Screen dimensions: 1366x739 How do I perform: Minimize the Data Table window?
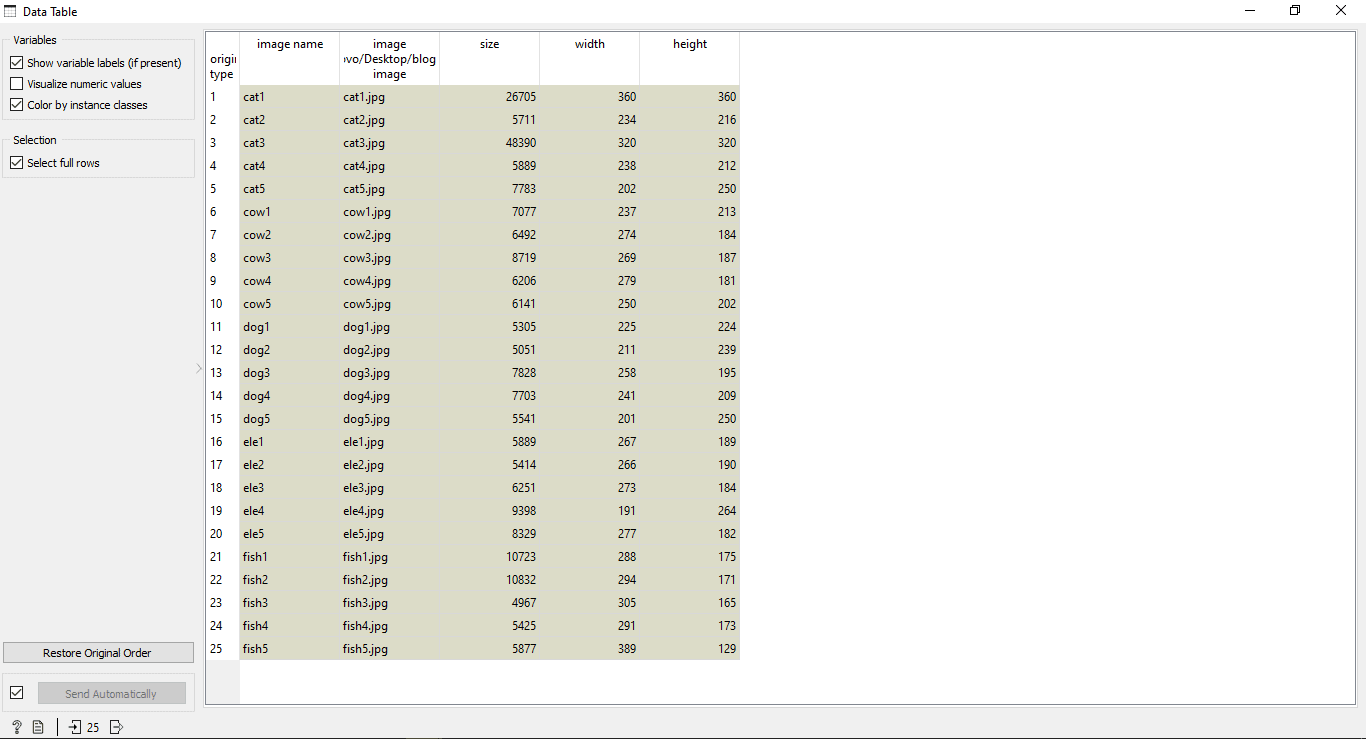(1250, 11)
